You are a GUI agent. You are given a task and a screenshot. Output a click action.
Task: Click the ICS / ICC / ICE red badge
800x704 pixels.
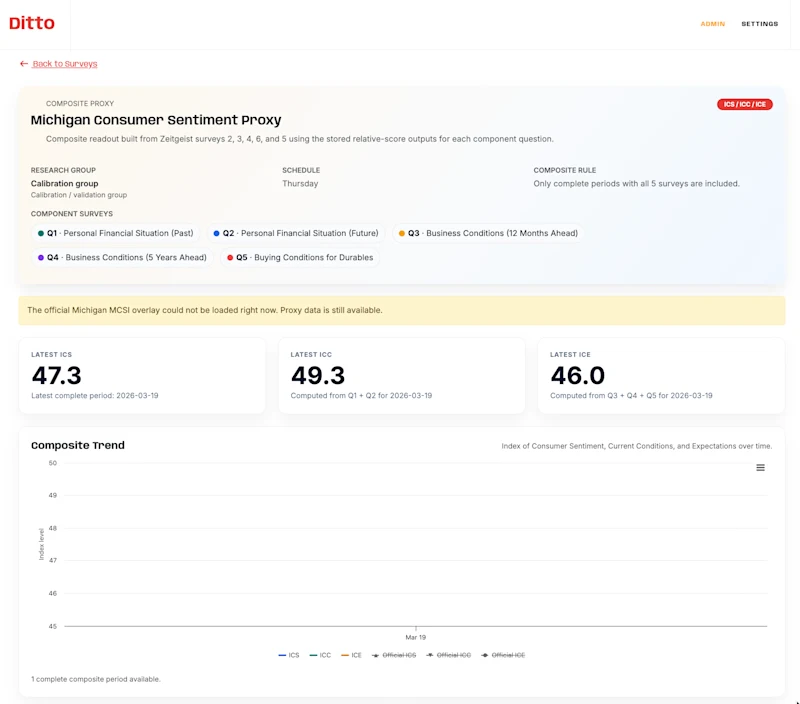(744, 104)
